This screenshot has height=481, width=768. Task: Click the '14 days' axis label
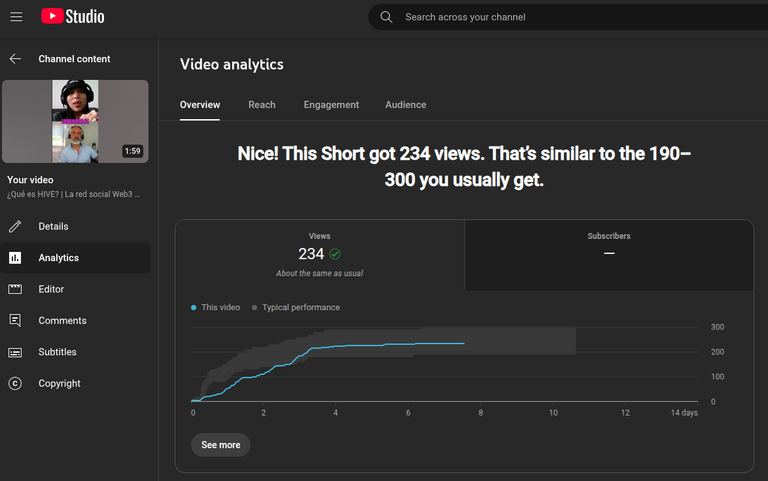pos(684,413)
